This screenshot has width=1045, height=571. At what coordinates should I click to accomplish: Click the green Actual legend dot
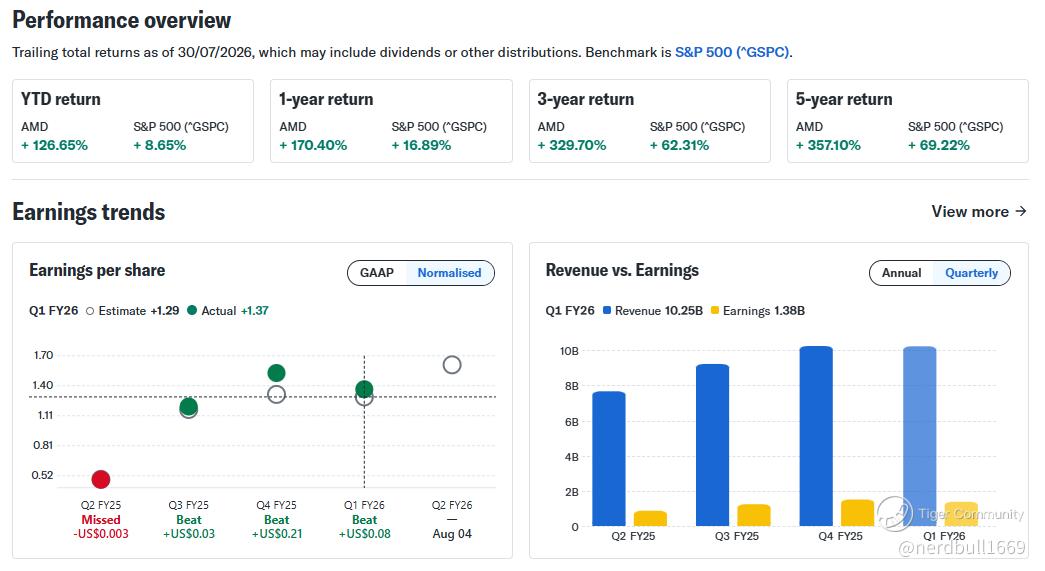(192, 310)
